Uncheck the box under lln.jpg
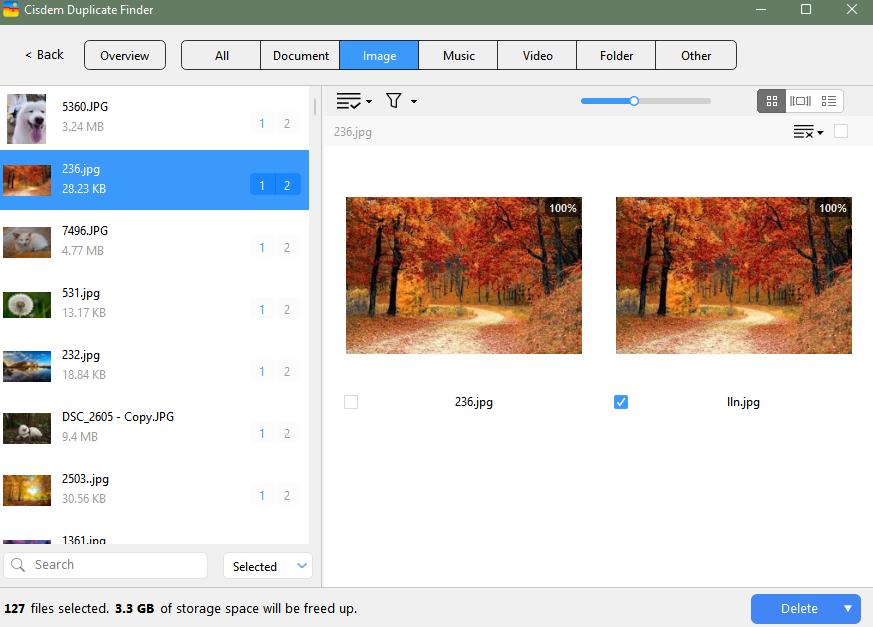This screenshot has height=627, width=873. click(x=621, y=401)
